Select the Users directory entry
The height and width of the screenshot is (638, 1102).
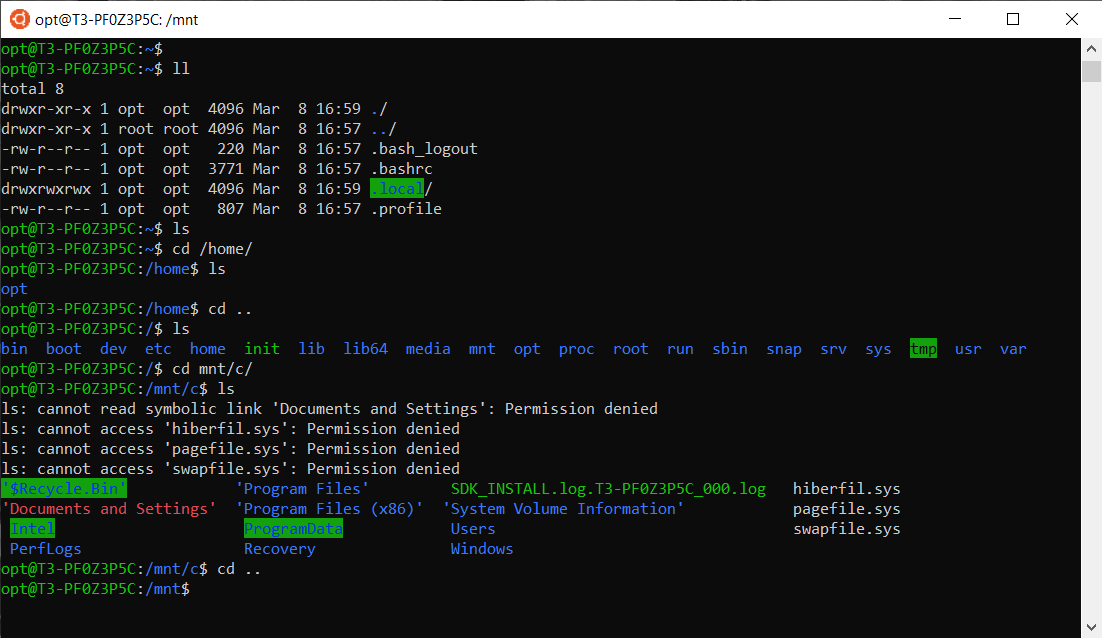pyautogui.click(x=472, y=528)
